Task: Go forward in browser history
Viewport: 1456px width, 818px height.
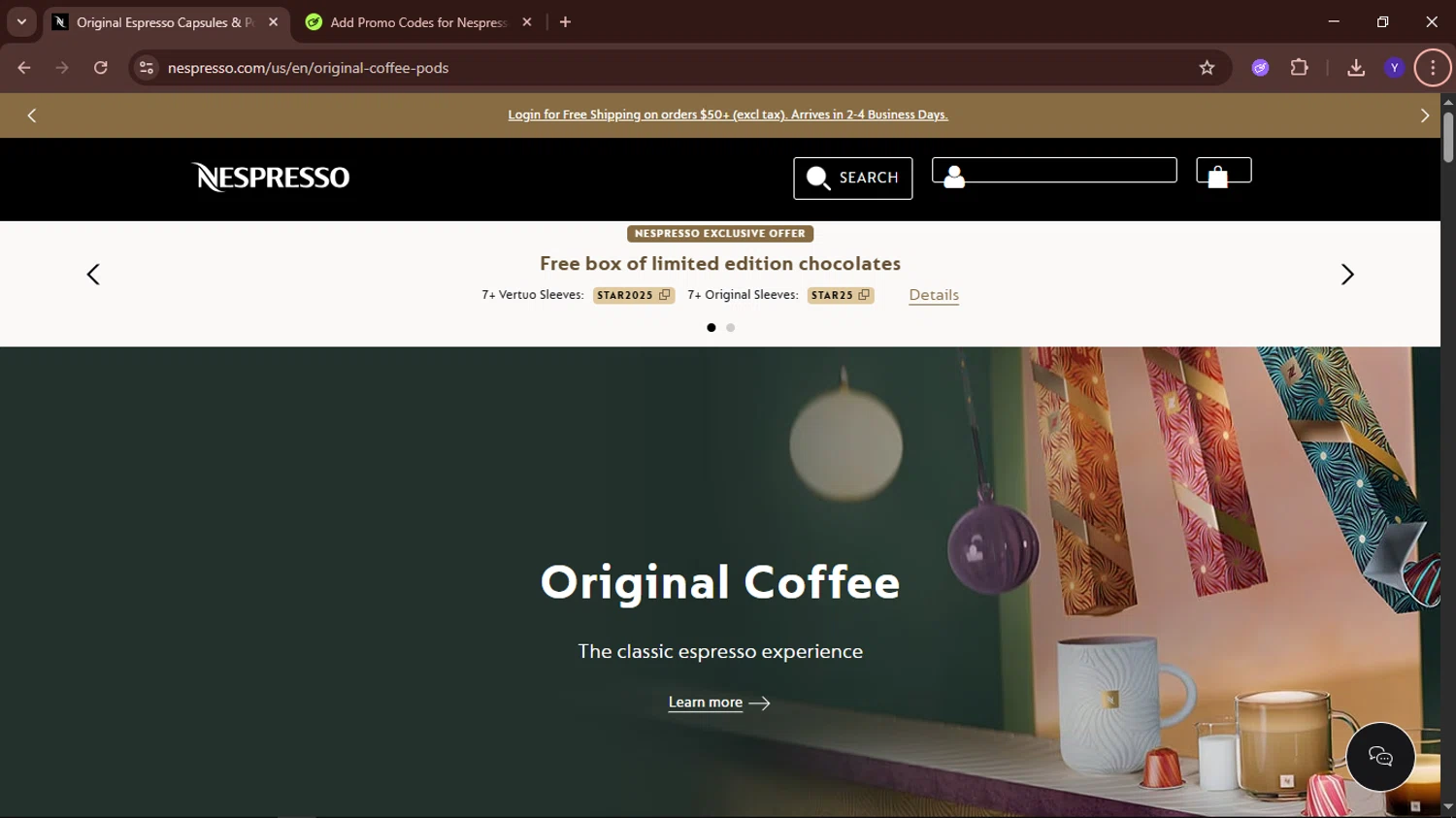Action: tap(62, 68)
